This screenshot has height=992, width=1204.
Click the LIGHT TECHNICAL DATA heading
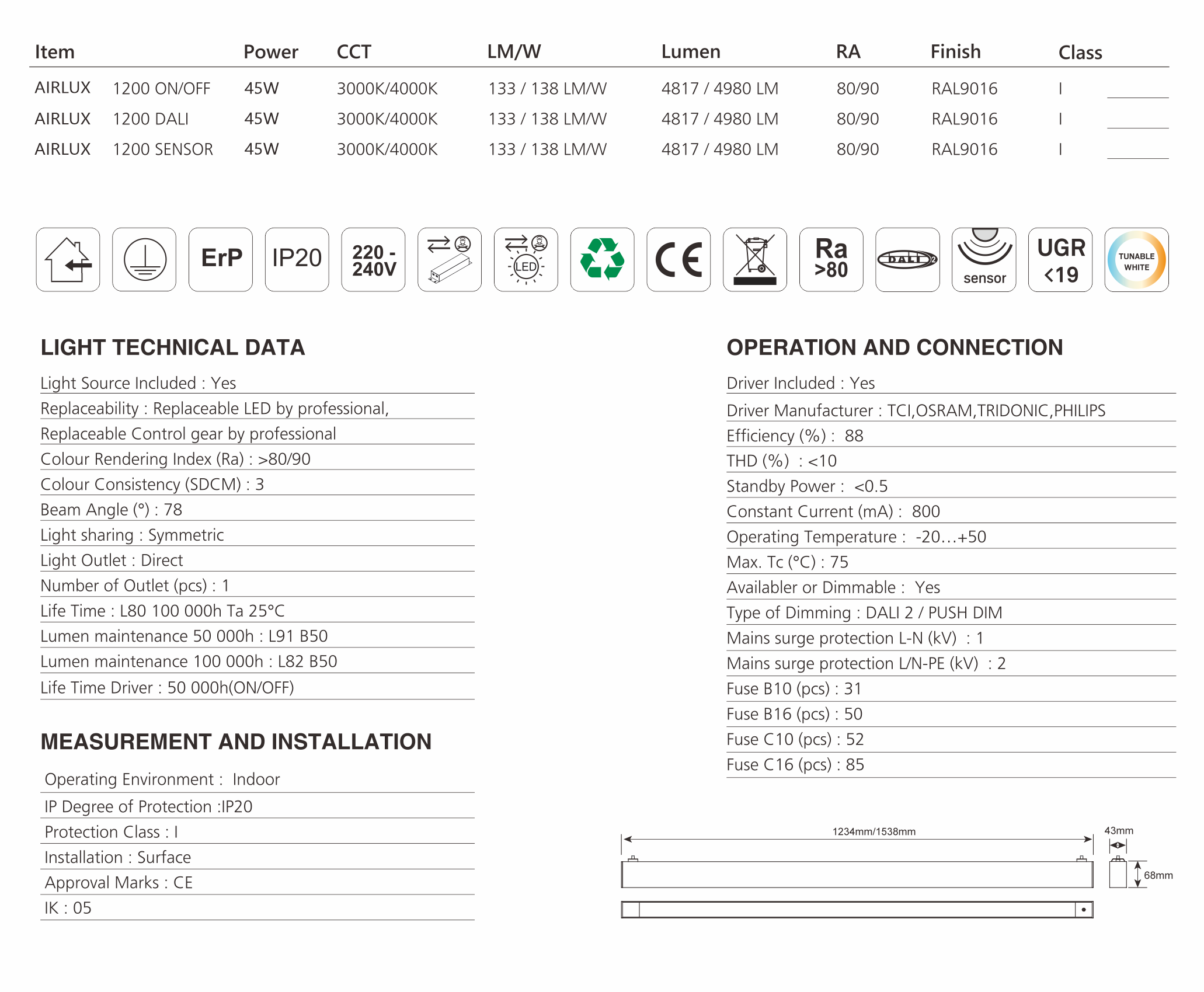173,347
